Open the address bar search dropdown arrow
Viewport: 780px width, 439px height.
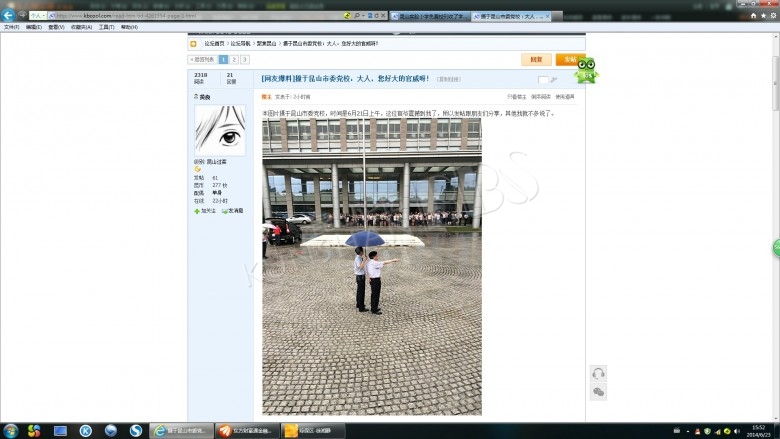(x=363, y=16)
